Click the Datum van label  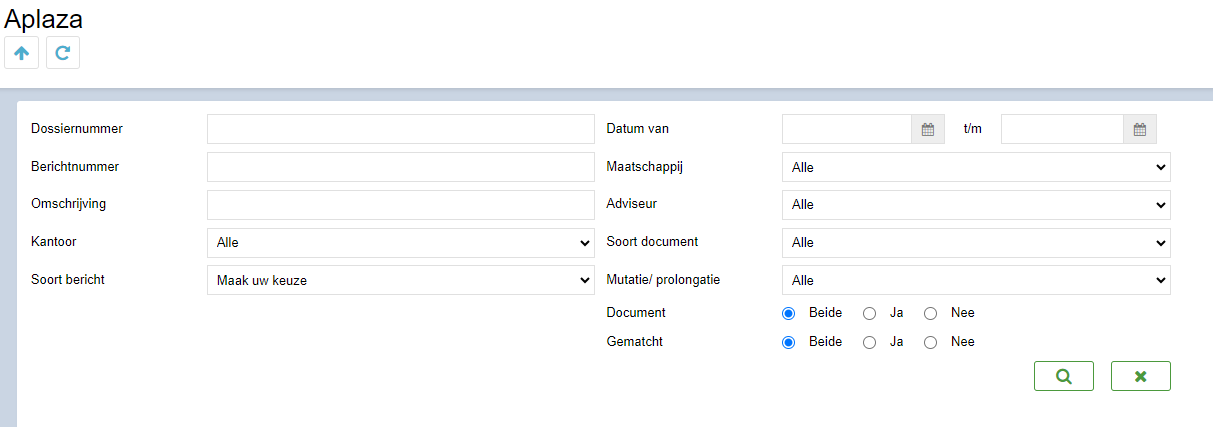coord(638,128)
